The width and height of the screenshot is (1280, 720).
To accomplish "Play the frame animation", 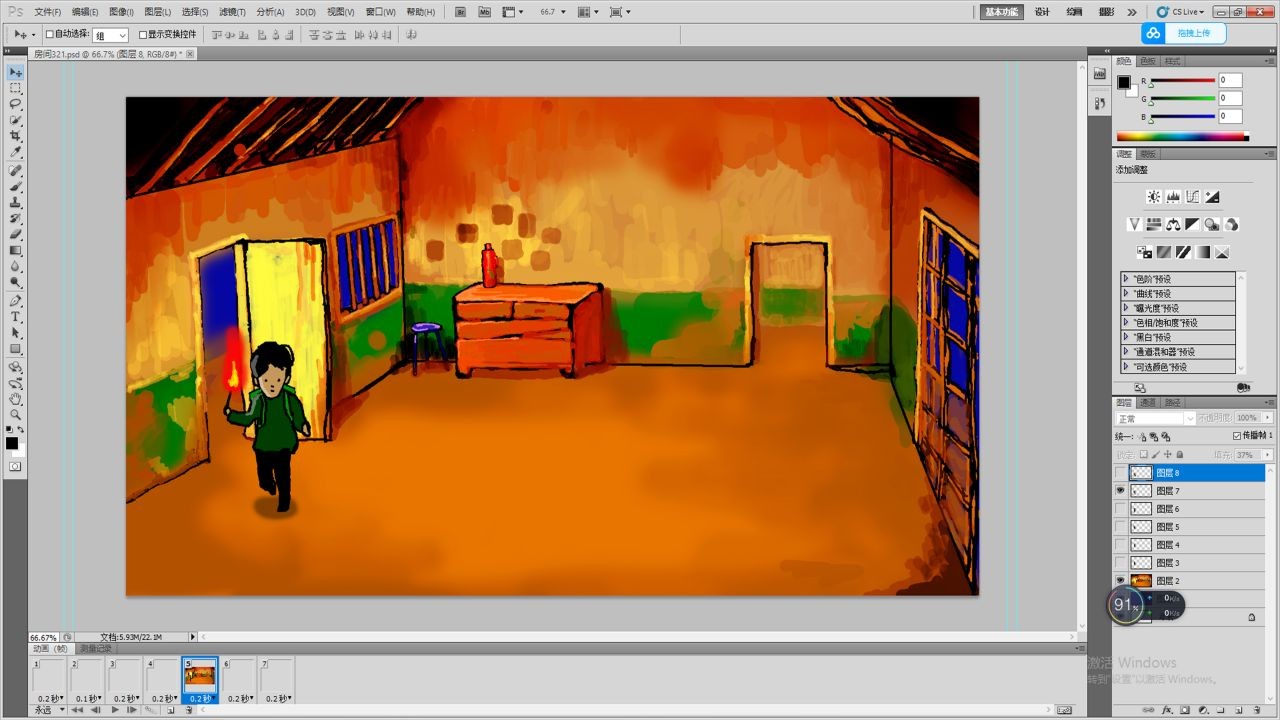I will pos(115,710).
